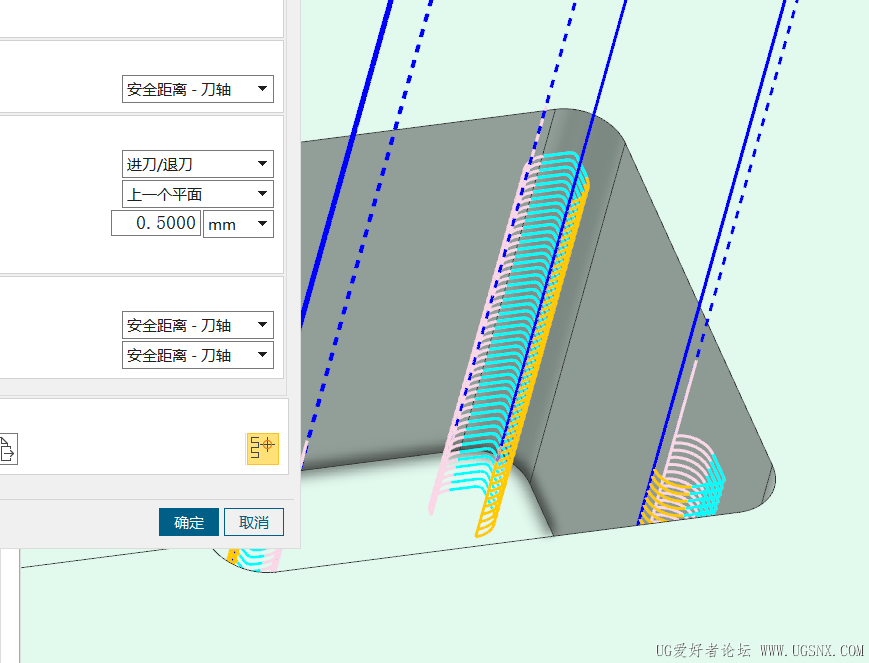Open the middle 安全距离 - 刀轴 combo box
The height and width of the screenshot is (663, 869).
coord(197,325)
